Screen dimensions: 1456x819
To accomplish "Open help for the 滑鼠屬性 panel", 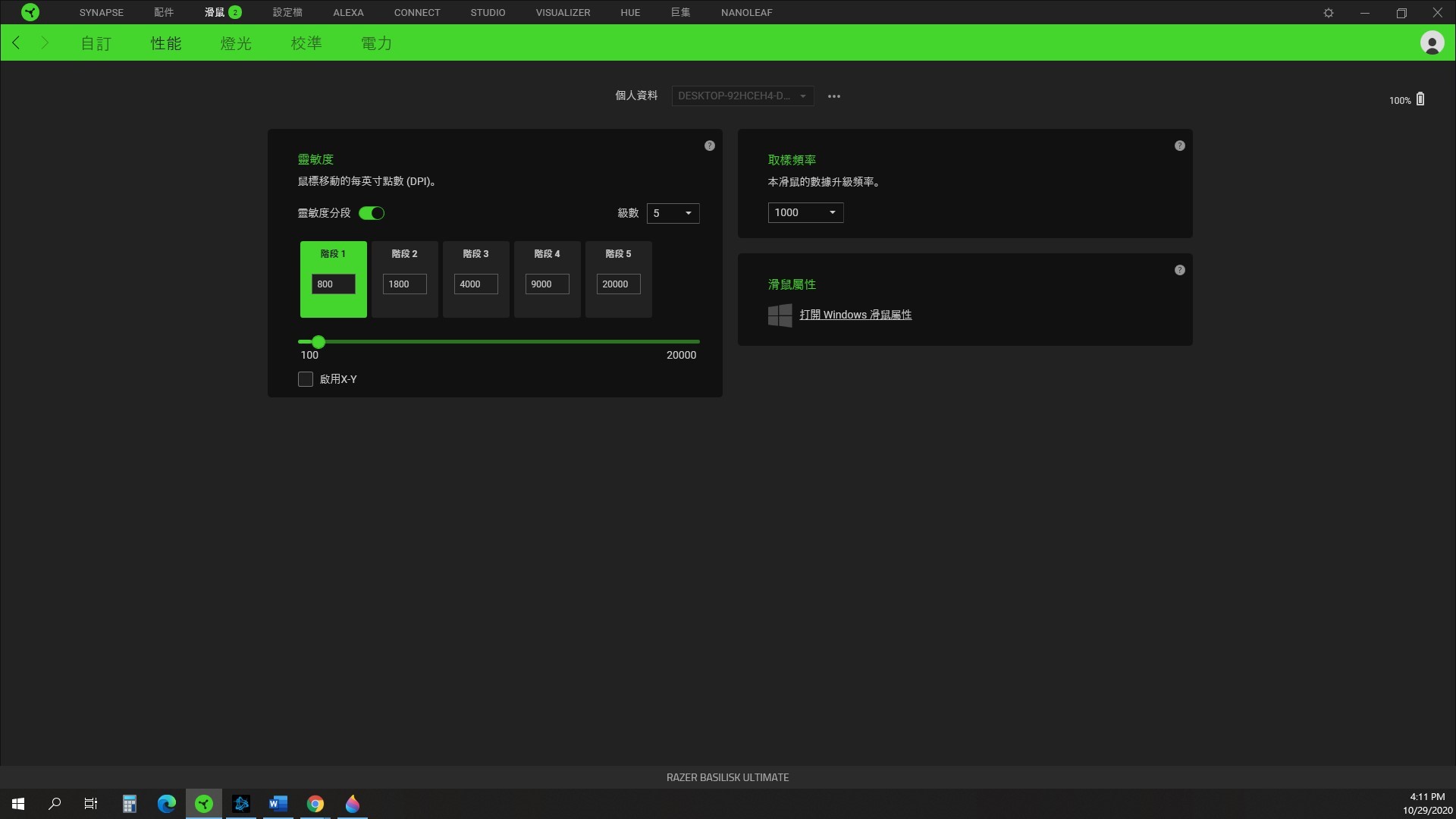I will click(1180, 270).
